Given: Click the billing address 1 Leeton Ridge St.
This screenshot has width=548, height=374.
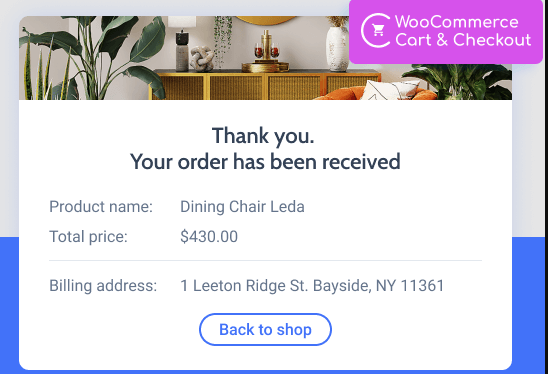Looking at the screenshot, I should (x=312, y=286).
